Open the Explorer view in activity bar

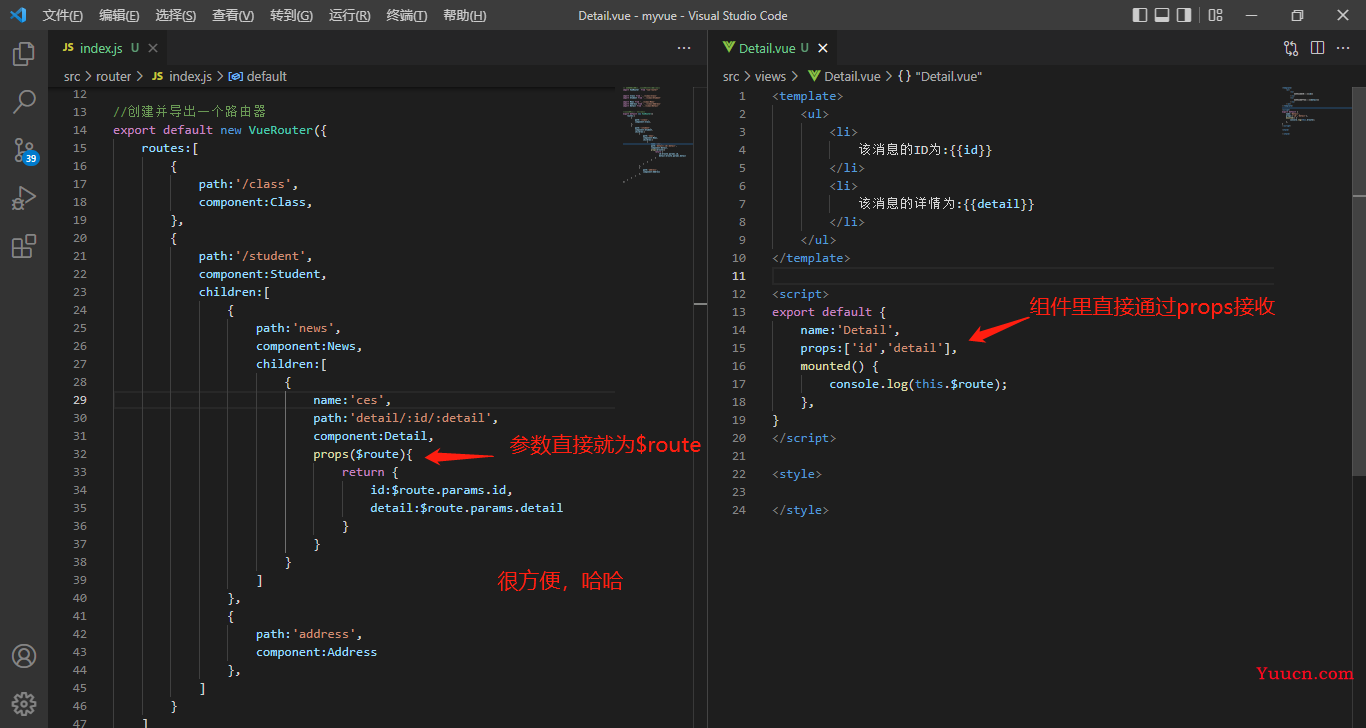(24, 54)
